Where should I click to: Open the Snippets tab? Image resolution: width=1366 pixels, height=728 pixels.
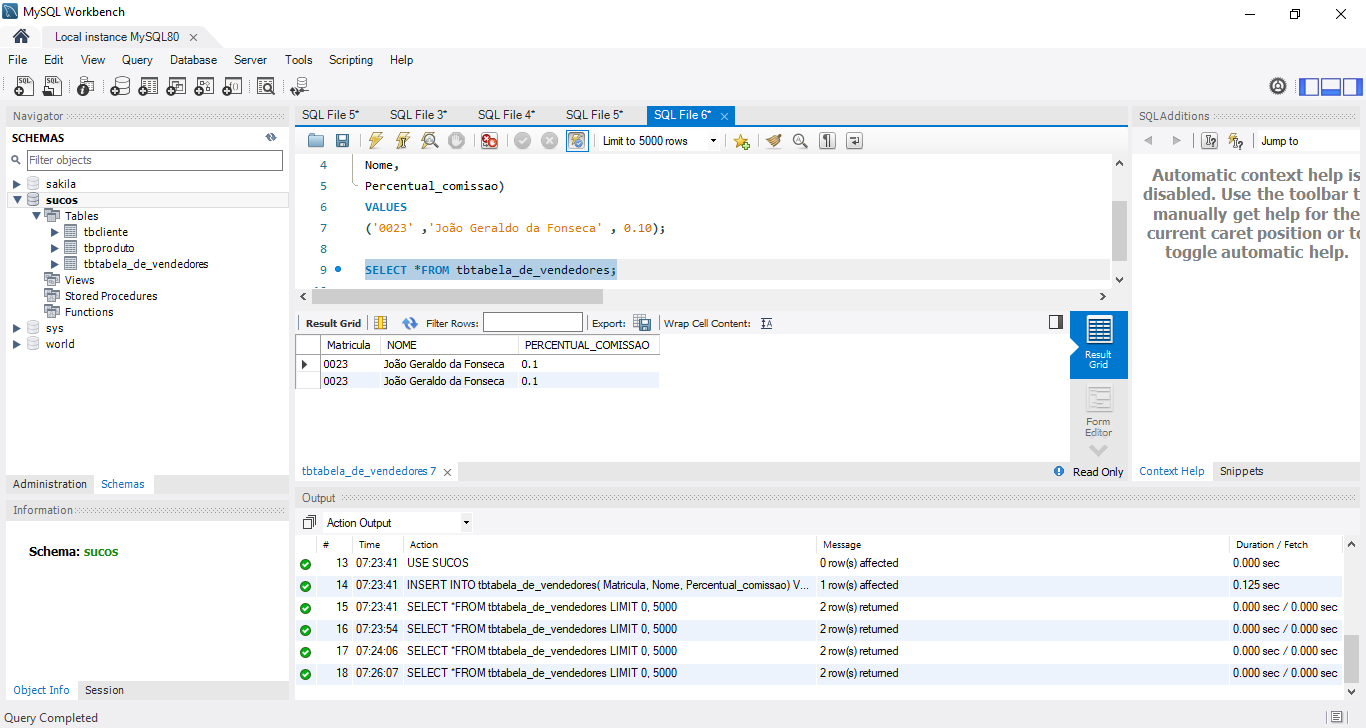(1241, 471)
